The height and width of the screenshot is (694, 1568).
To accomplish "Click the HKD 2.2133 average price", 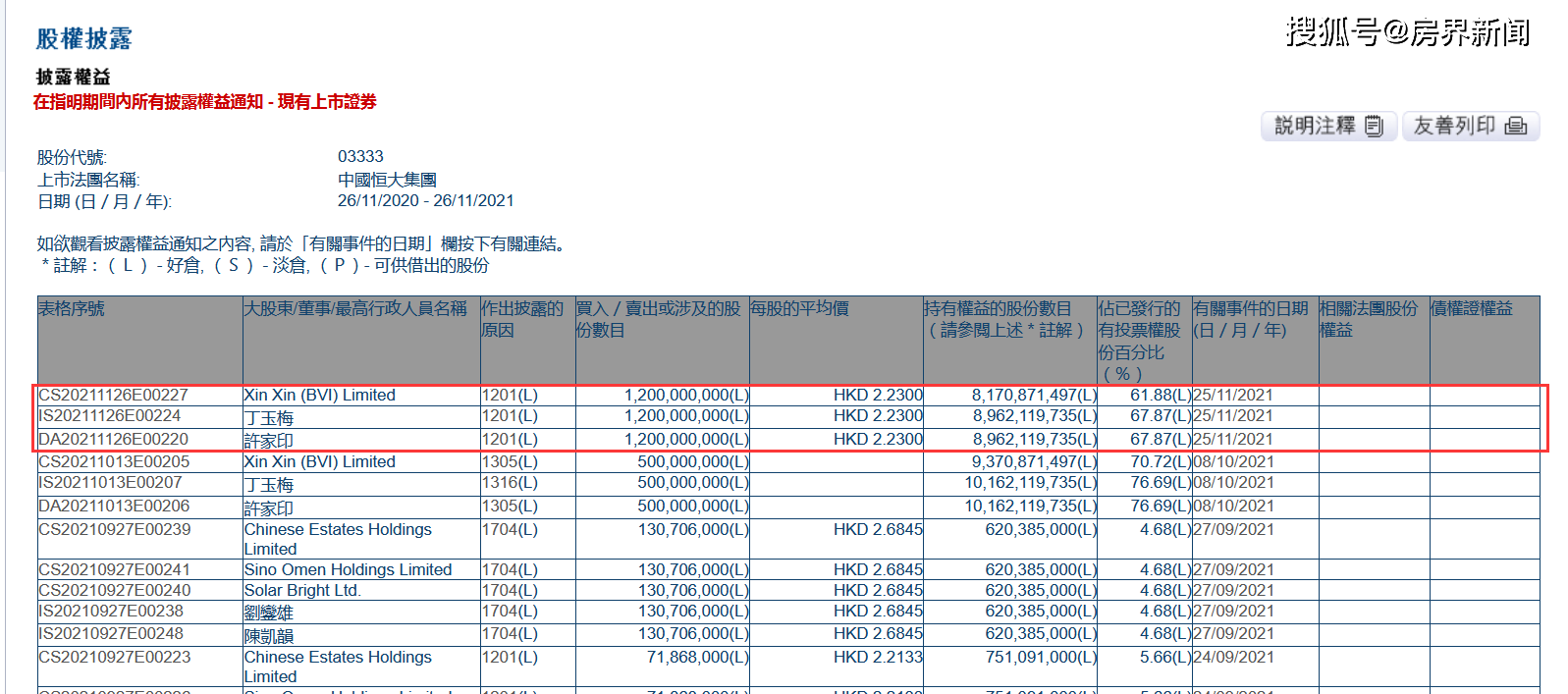I will pyautogui.click(x=878, y=658).
